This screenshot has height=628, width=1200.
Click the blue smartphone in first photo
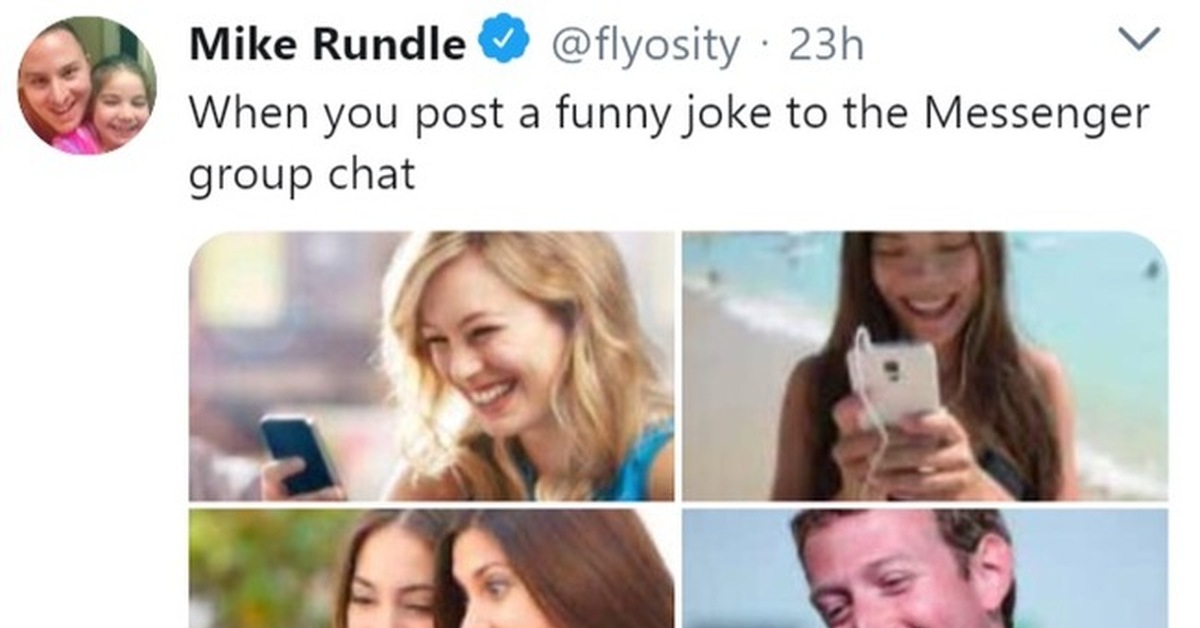298,454
